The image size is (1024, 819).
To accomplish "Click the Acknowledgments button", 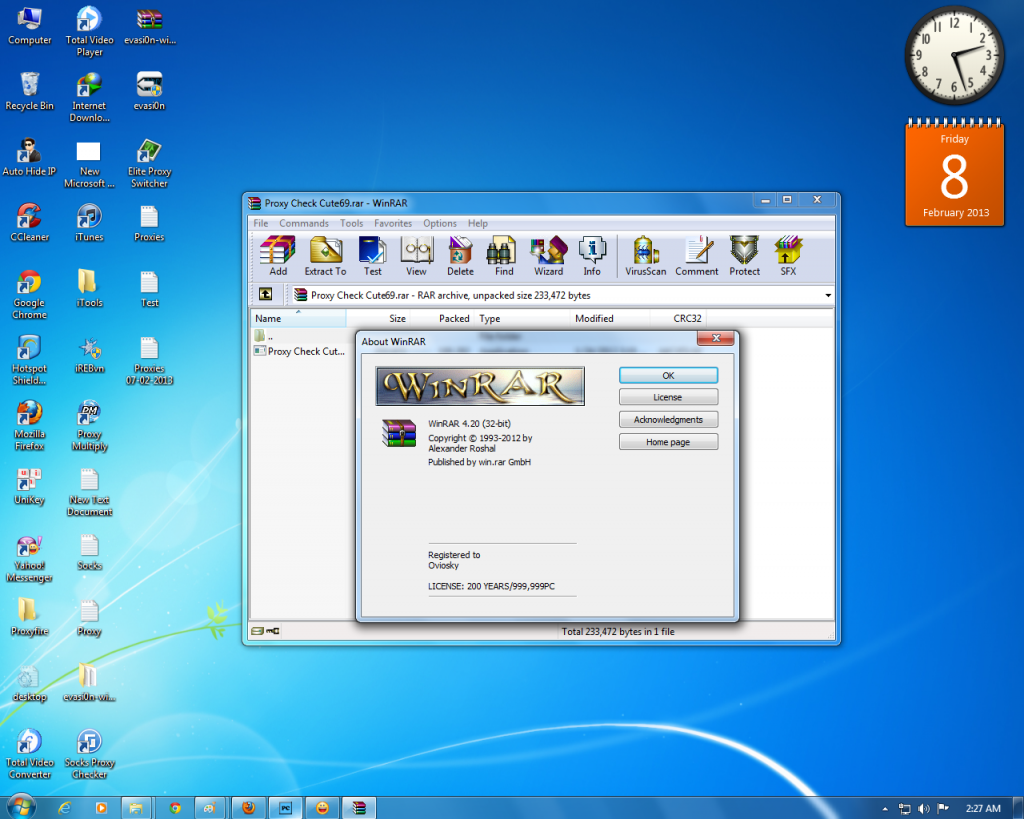I will (668, 419).
